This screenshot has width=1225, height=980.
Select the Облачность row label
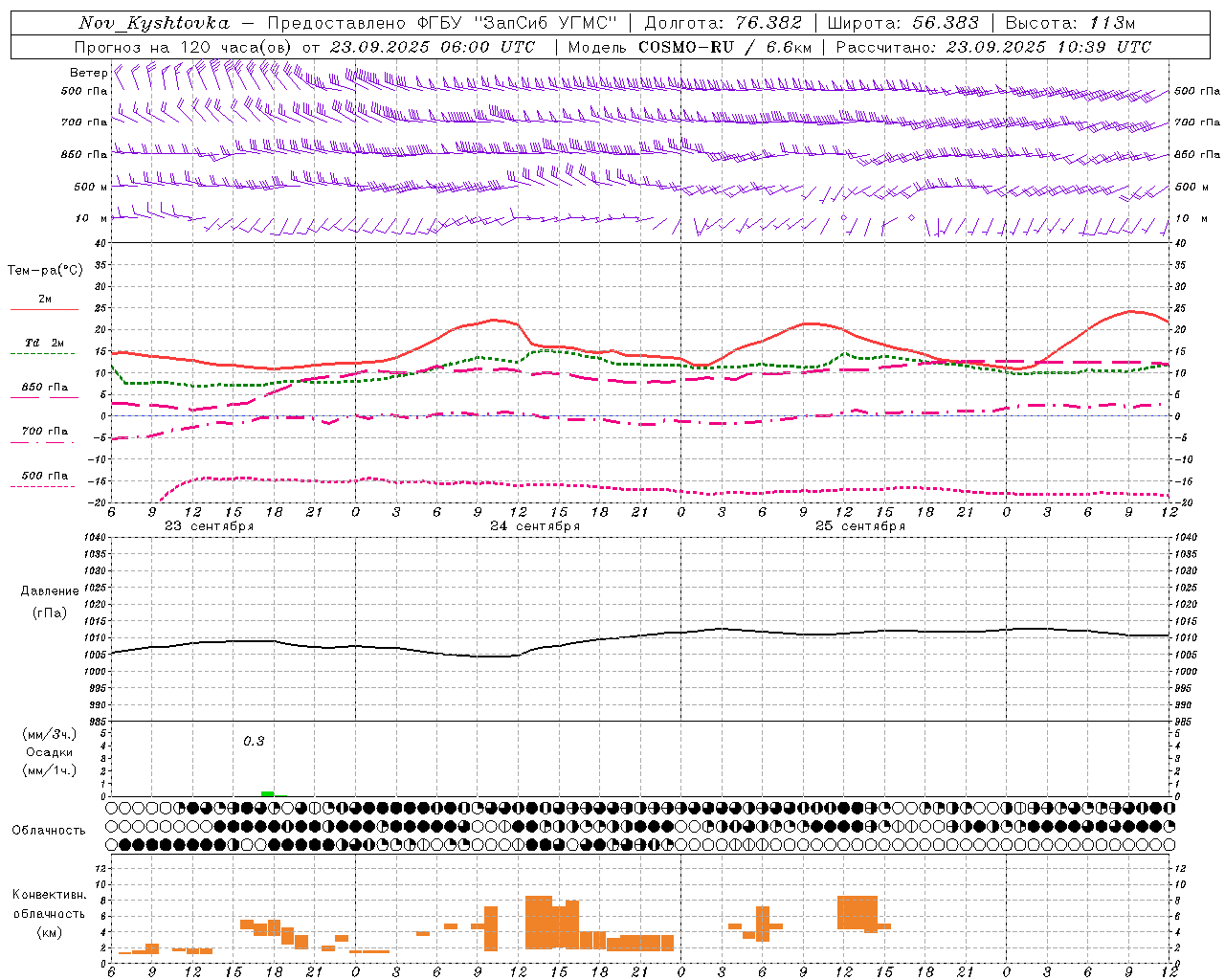[x=49, y=831]
